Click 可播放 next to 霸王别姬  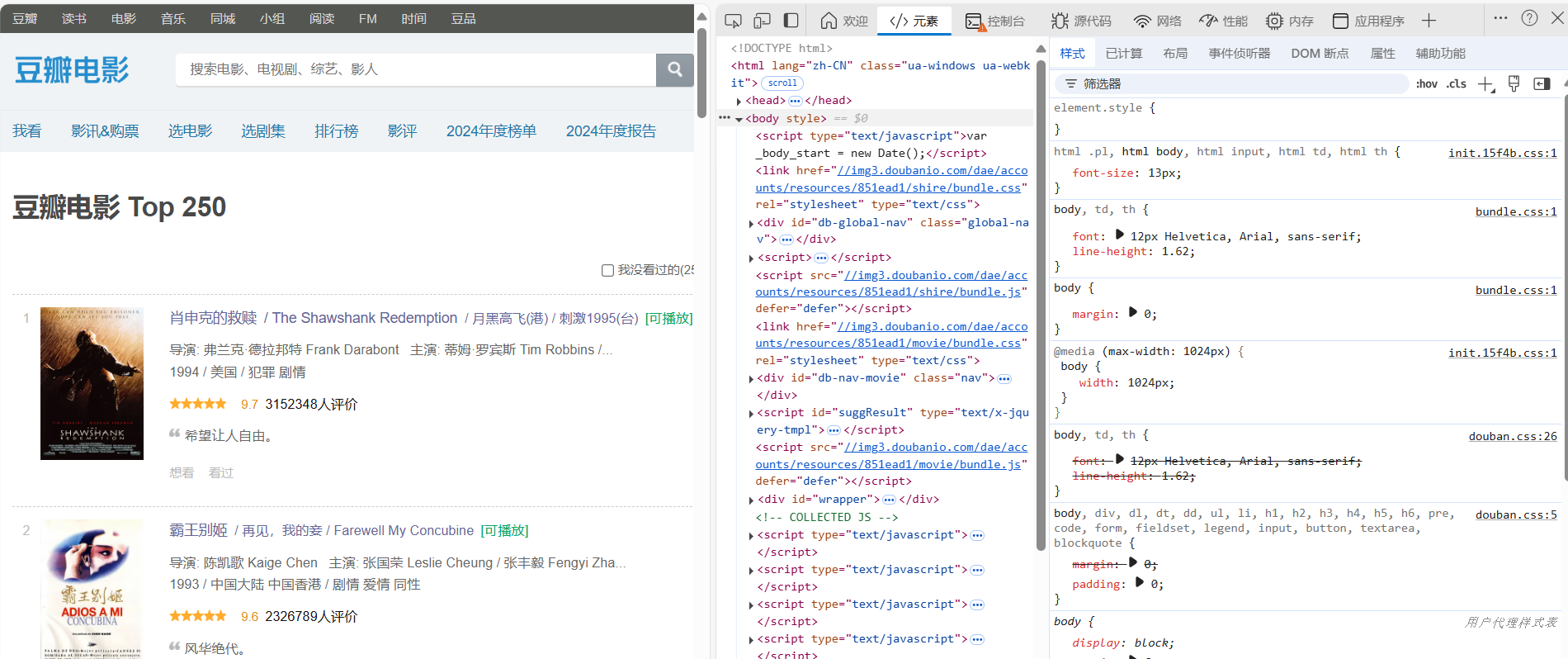pos(504,530)
